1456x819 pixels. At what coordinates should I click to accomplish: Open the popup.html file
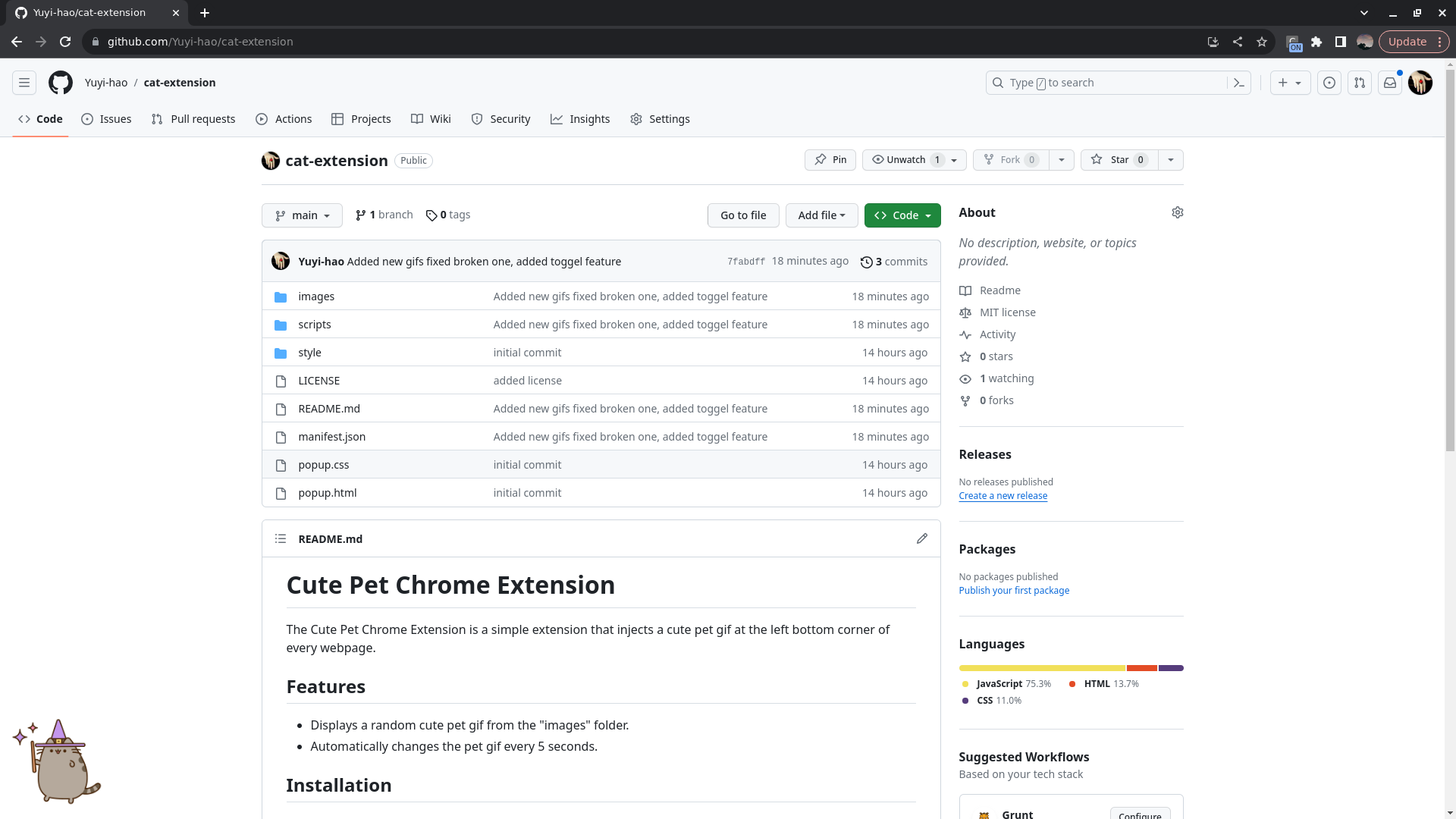pyautogui.click(x=328, y=493)
